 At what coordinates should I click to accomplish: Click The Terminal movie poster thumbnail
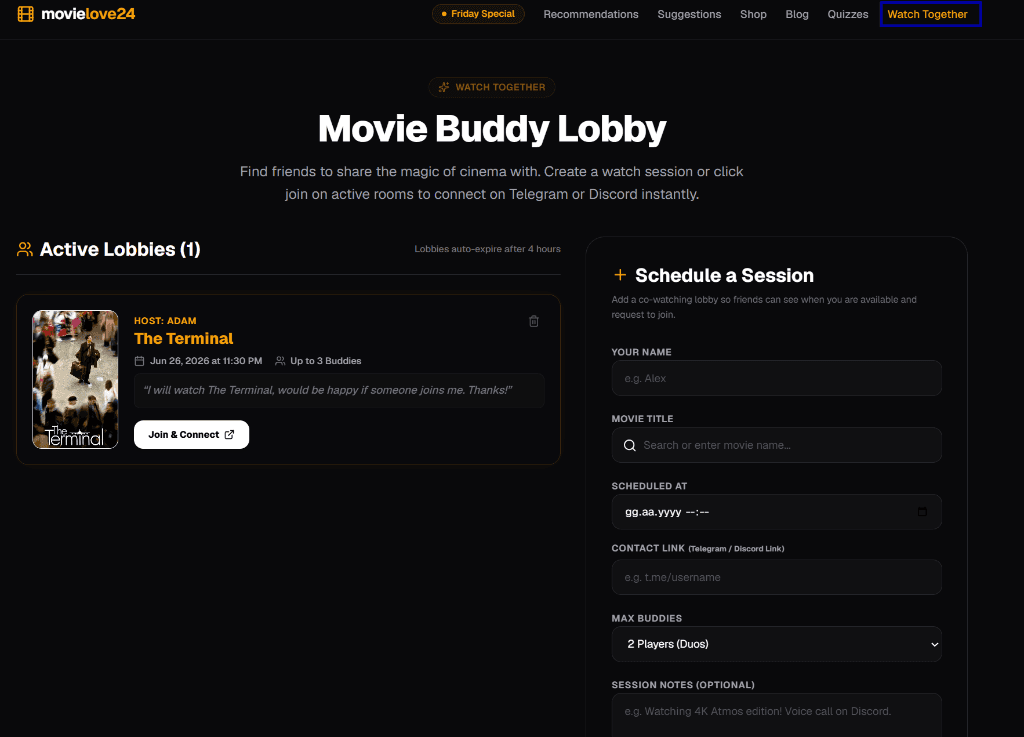(x=75, y=379)
